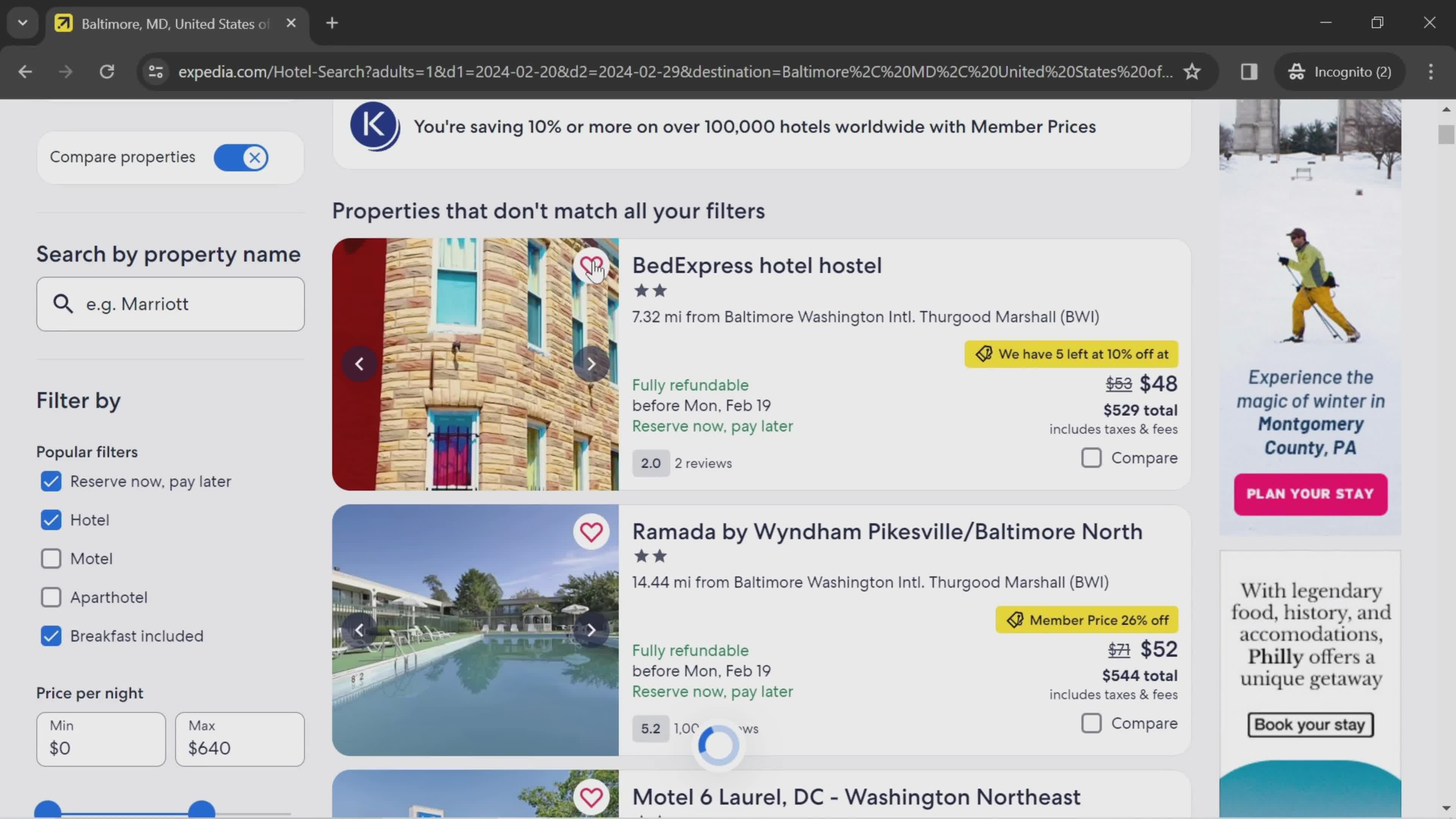The width and height of the screenshot is (1456, 819).
Task: Open BedExpress hotel hostel listing title
Action: pyautogui.click(x=757, y=266)
